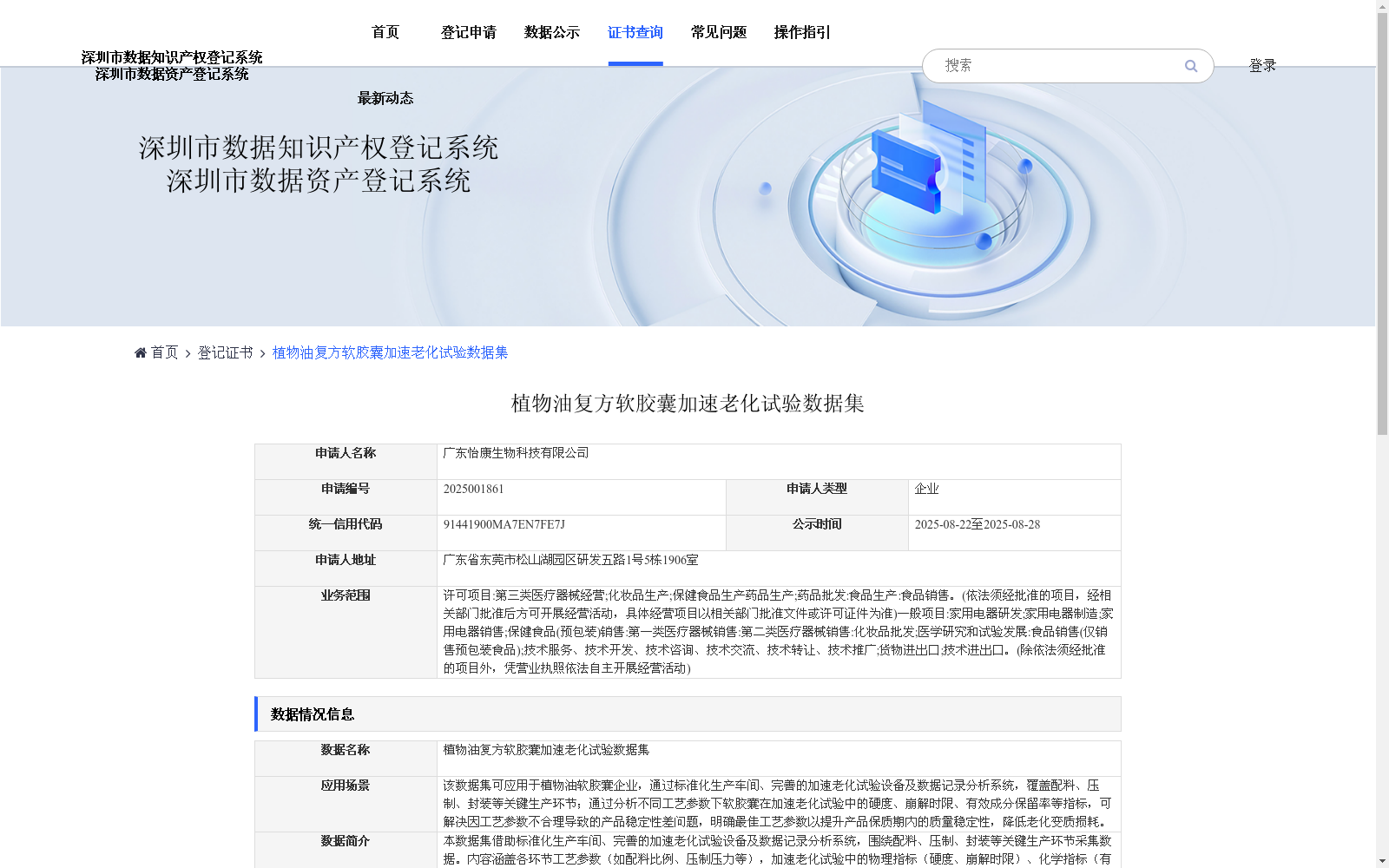Open the 常见问题 menu item

[719, 32]
